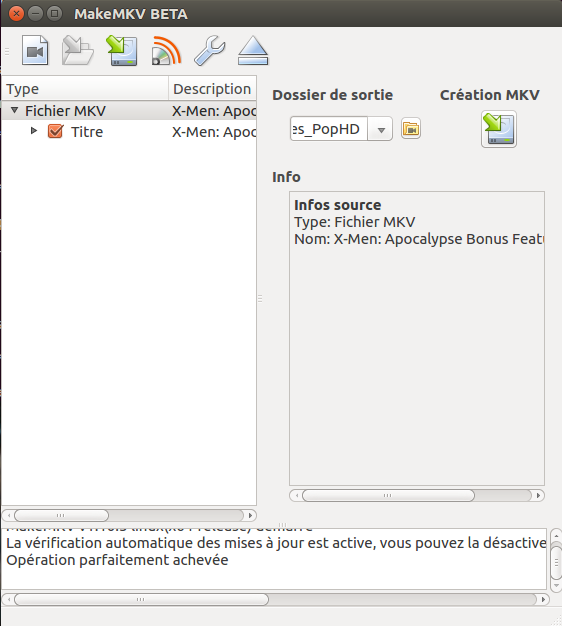The height and width of the screenshot is (626, 562).
Task: Start streaming with the orange waves icon
Action: coord(166,50)
